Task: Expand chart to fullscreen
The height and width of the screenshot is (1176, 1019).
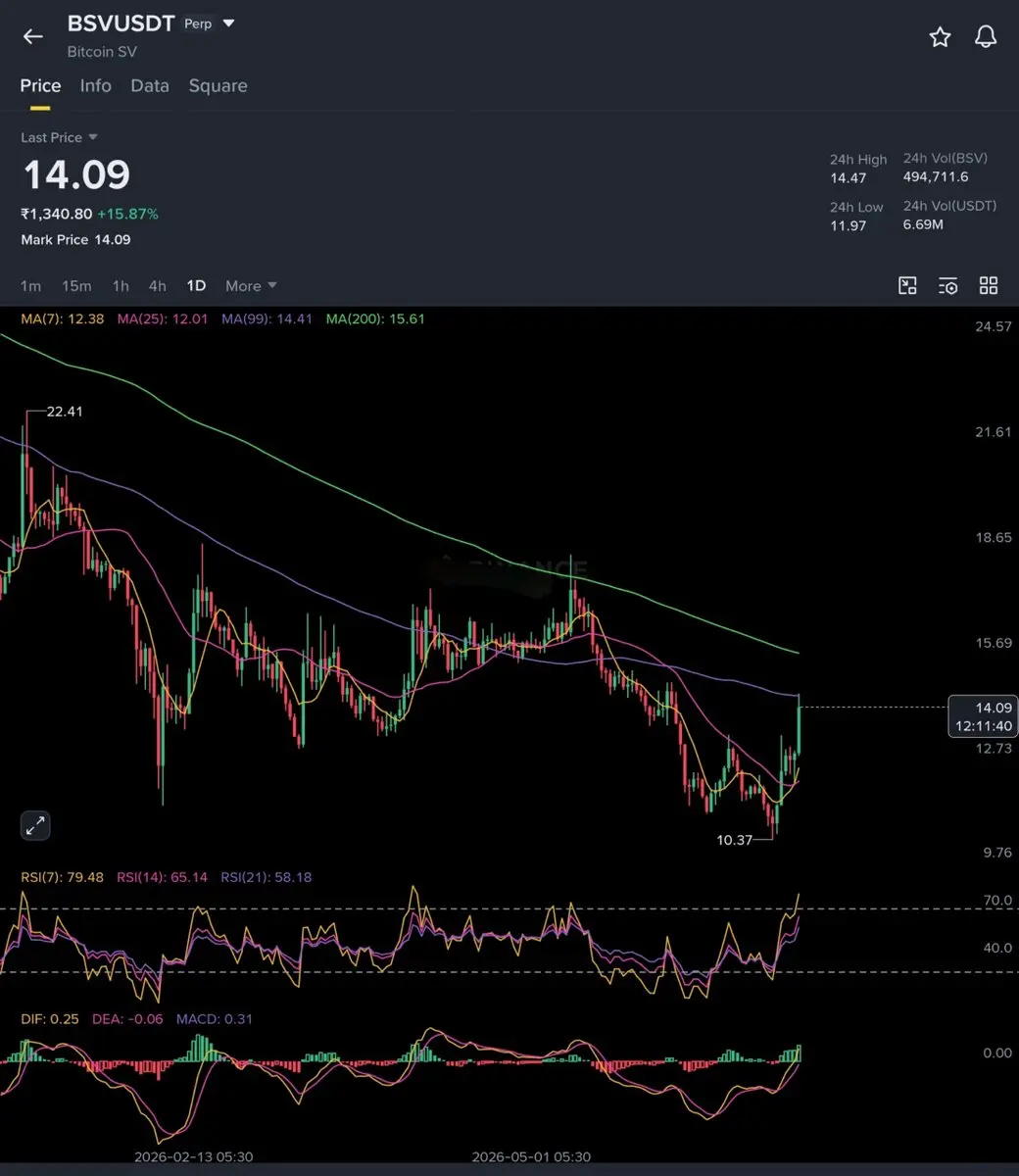Action: 35,825
